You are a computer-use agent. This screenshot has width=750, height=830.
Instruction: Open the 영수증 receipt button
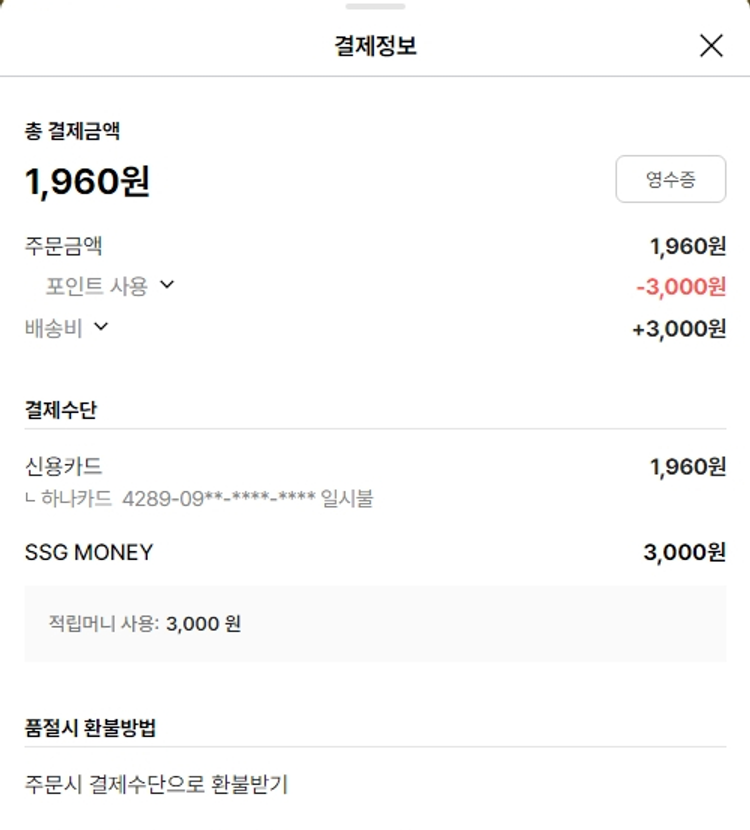click(670, 180)
